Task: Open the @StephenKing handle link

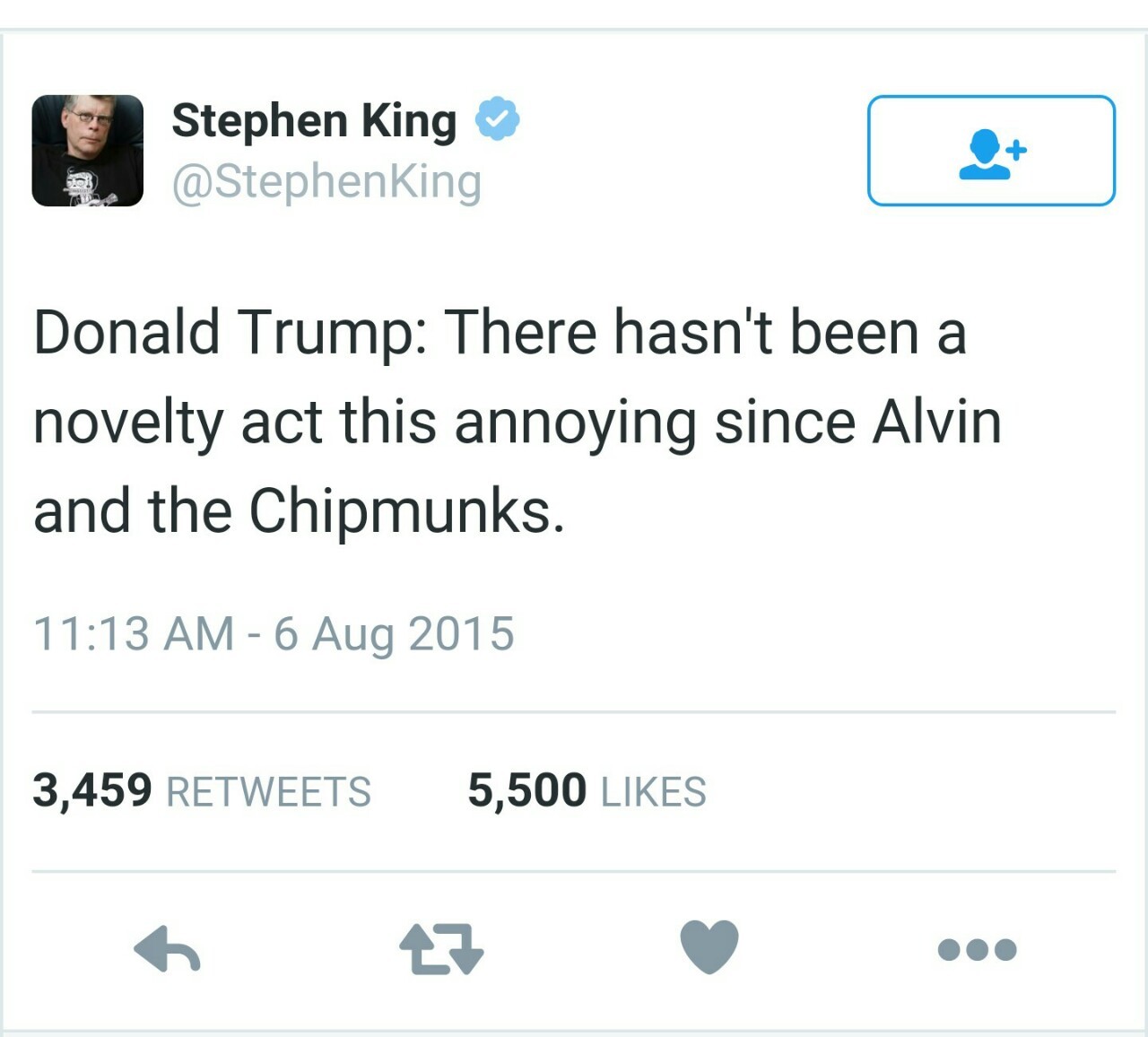Action: coord(326,182)
